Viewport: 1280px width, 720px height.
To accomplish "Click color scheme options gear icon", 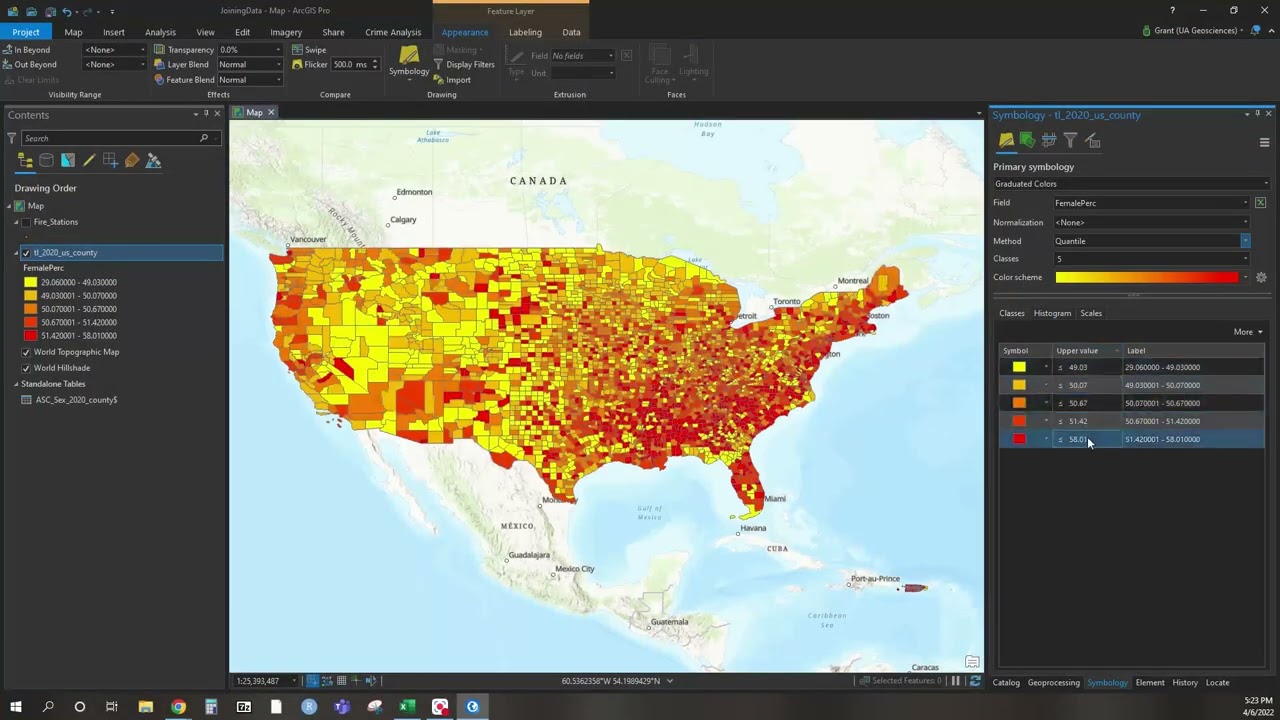I will (1261, 277).
